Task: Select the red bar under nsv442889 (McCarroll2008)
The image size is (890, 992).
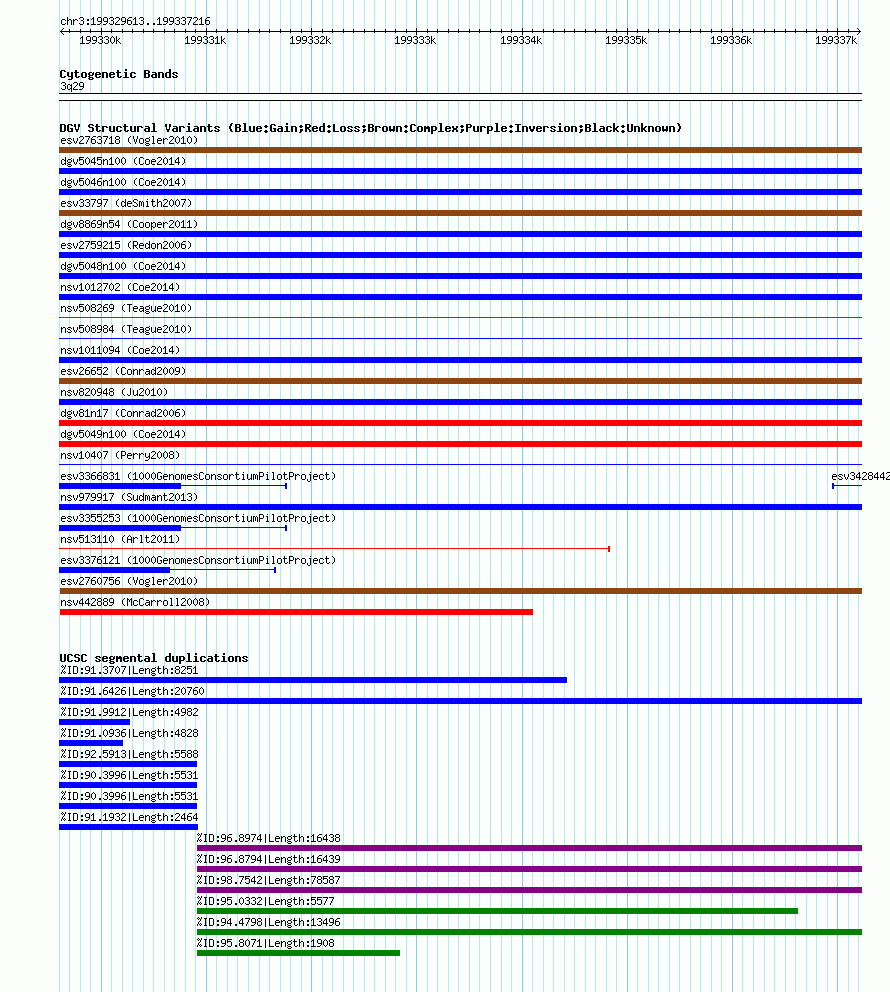Action: (x=296, y=612)
